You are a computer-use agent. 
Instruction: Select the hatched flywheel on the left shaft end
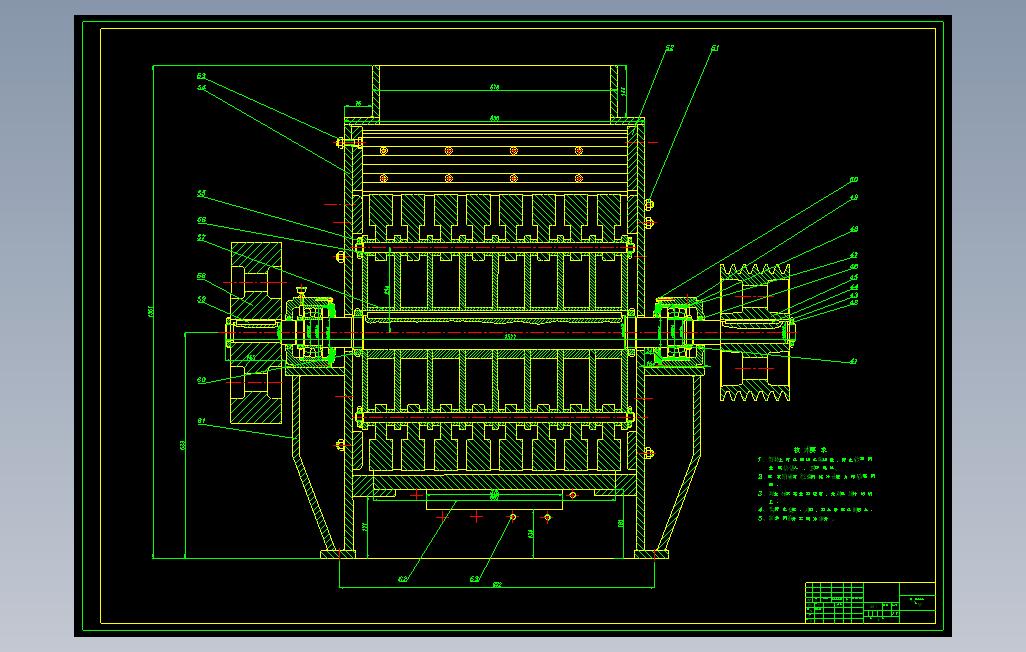pos(256,333)
